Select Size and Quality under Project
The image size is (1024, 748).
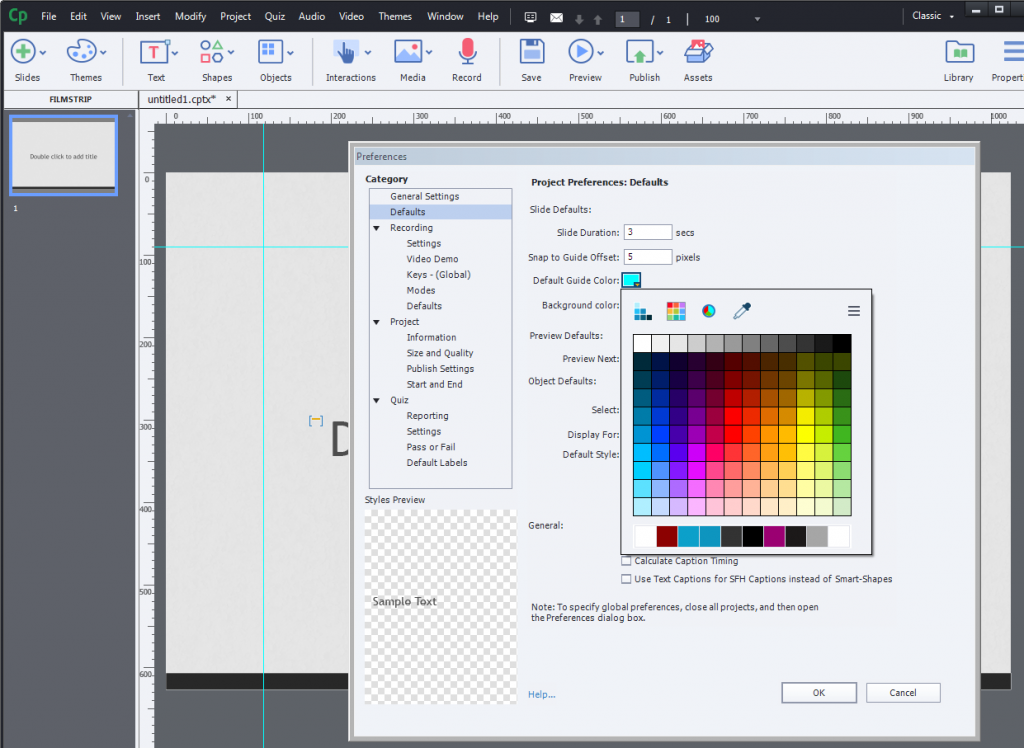(x=441, y=353)
